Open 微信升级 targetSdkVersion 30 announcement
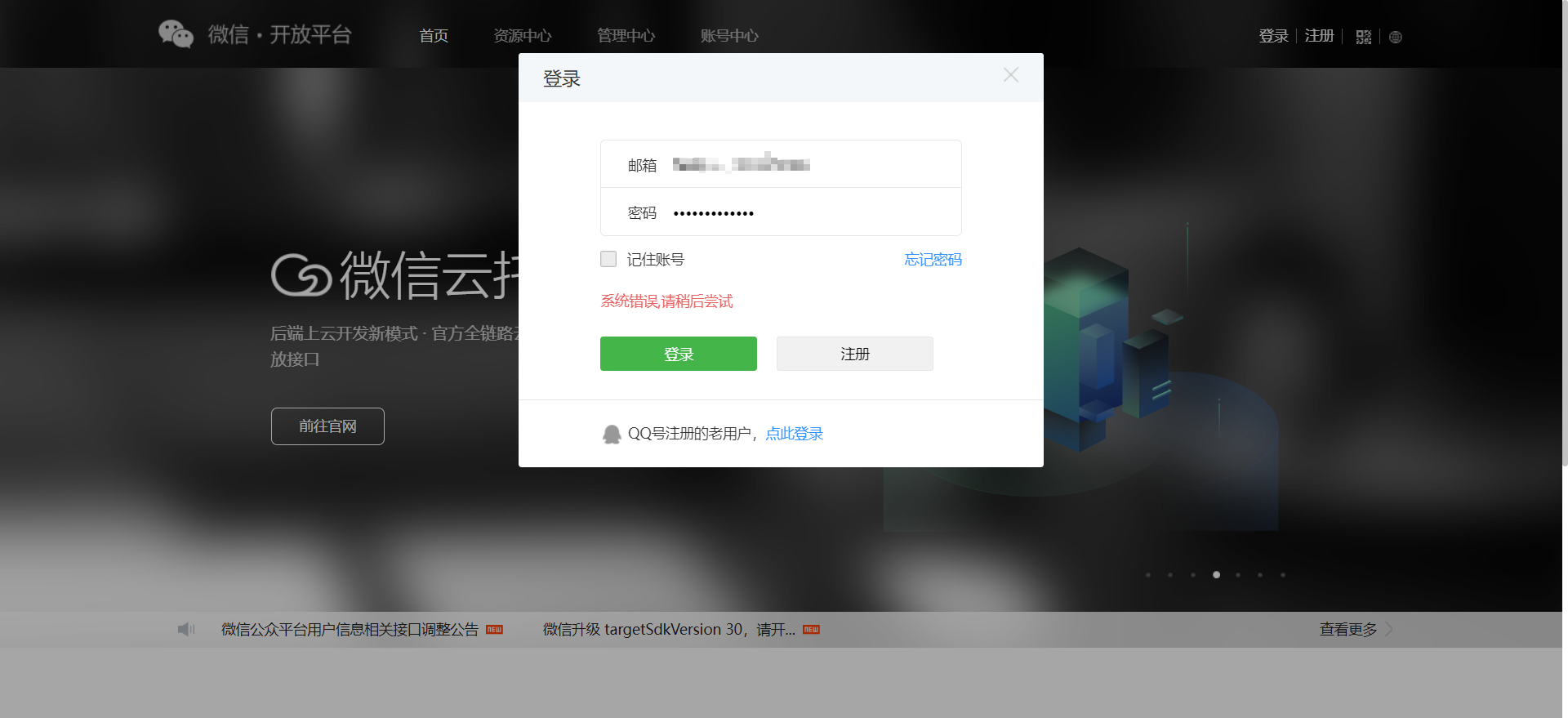 point(669,630)
